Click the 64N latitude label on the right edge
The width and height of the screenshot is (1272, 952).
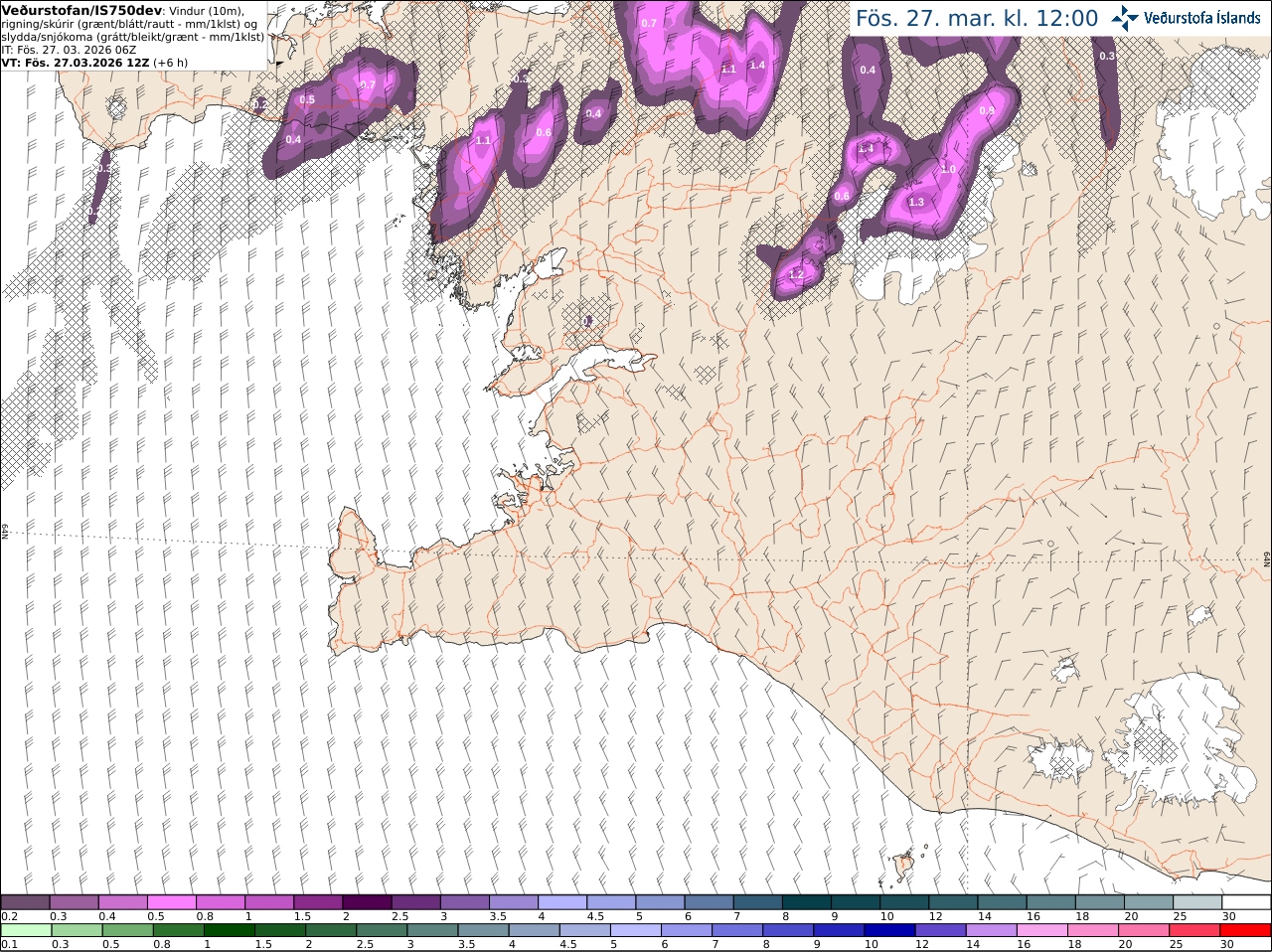[x=1266, y=557]
